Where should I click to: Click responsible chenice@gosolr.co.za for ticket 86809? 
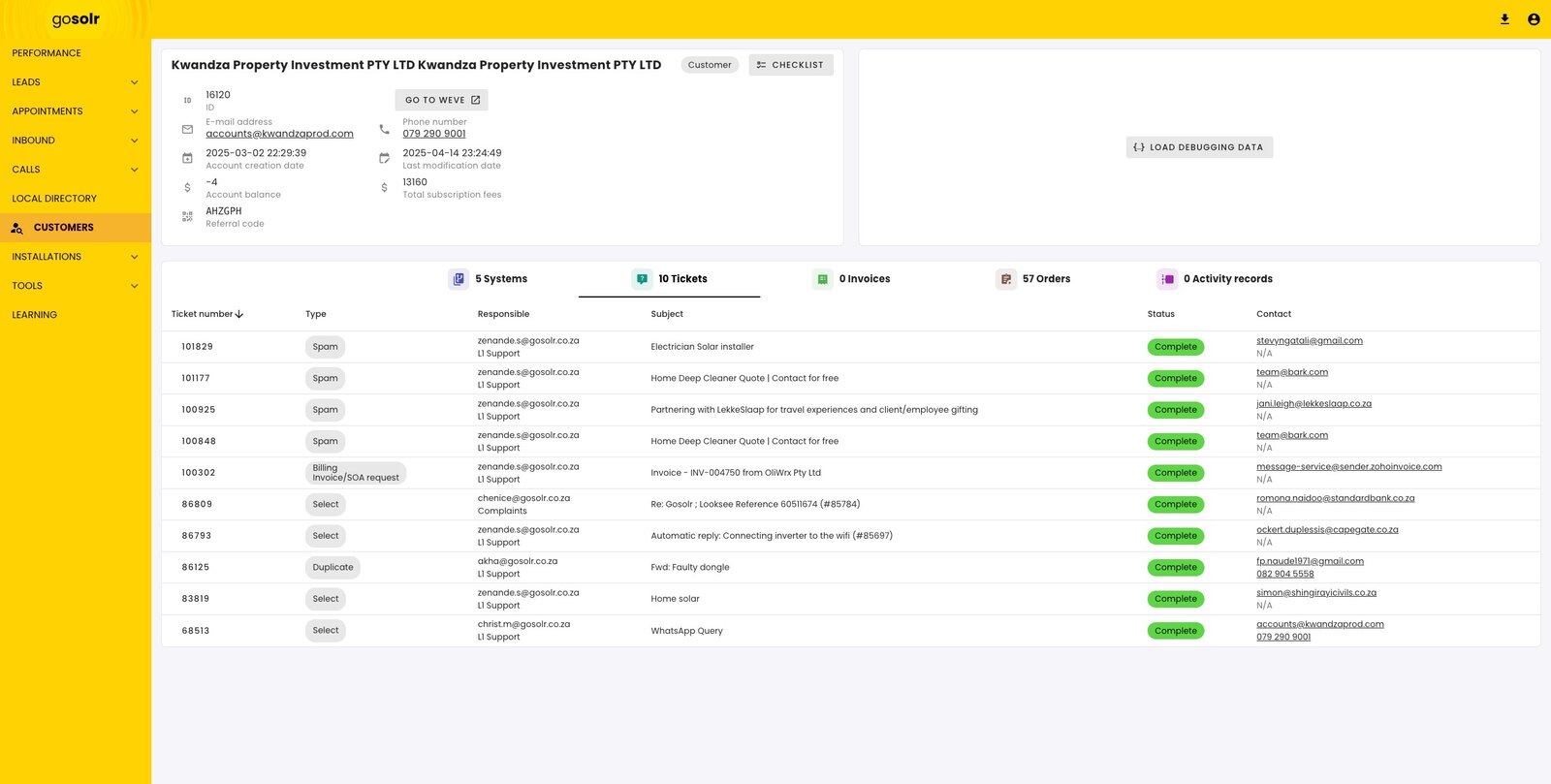tap(523, 499)
